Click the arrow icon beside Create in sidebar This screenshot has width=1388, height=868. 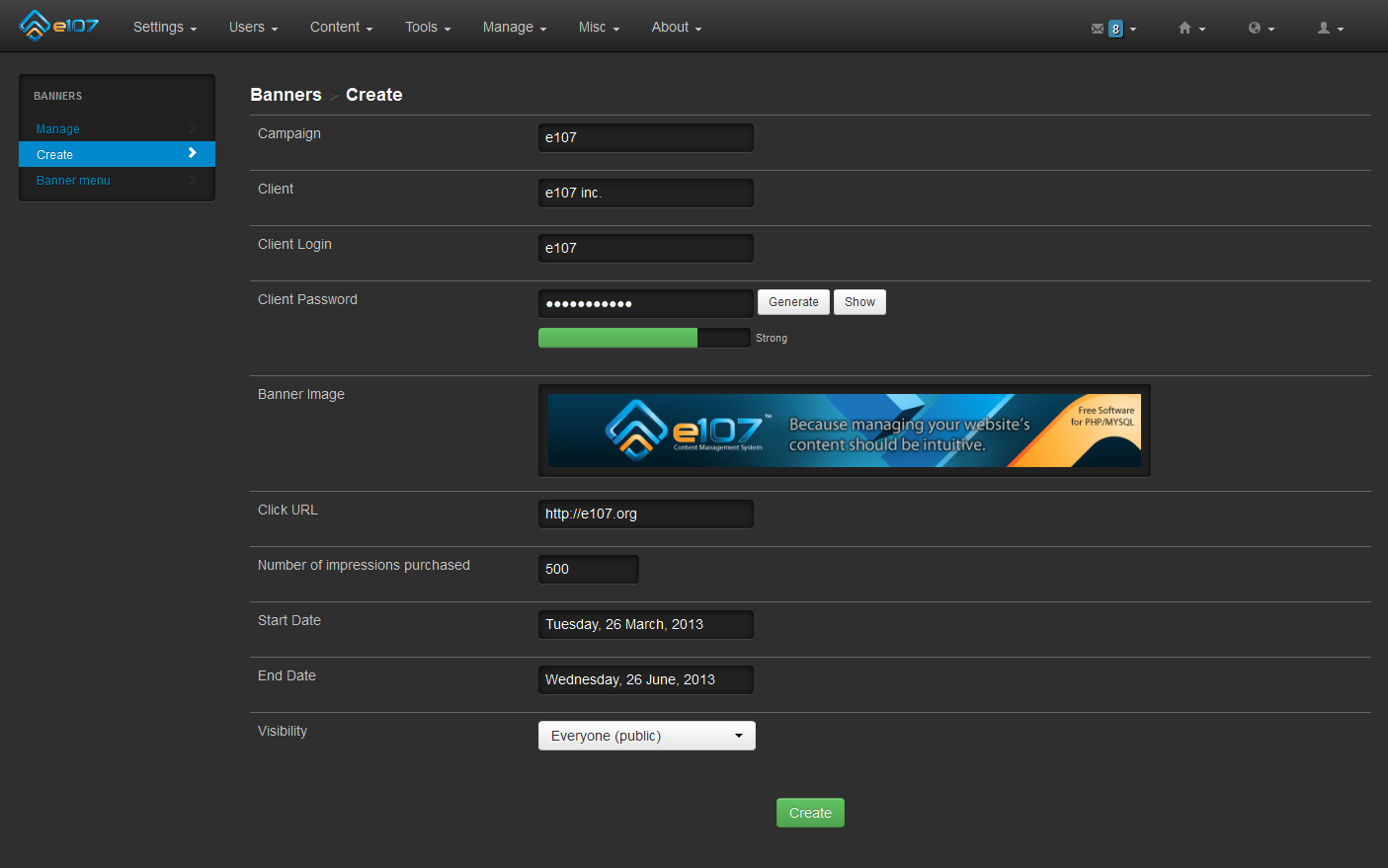pos(193,153)
